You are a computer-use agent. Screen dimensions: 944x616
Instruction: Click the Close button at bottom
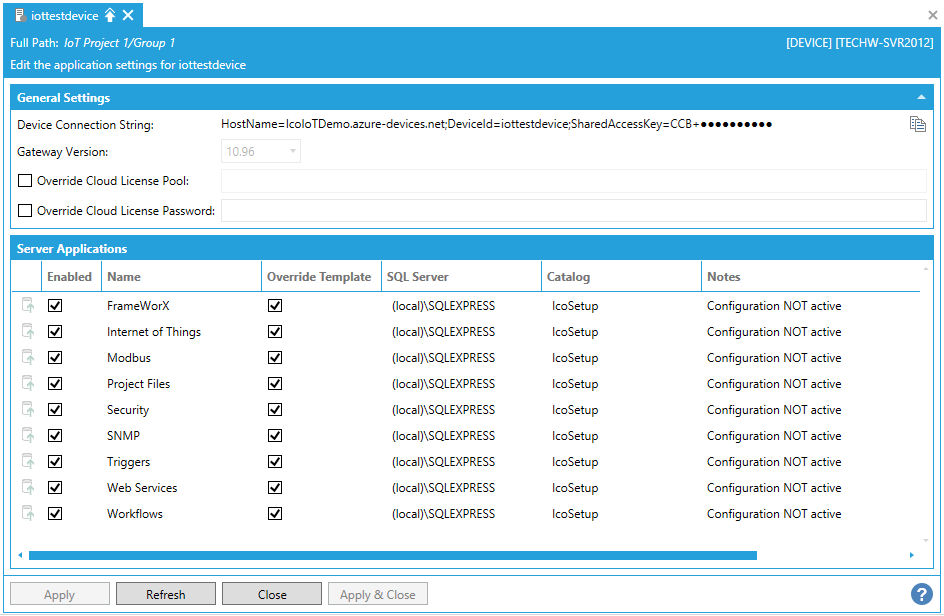click(272, 594)
